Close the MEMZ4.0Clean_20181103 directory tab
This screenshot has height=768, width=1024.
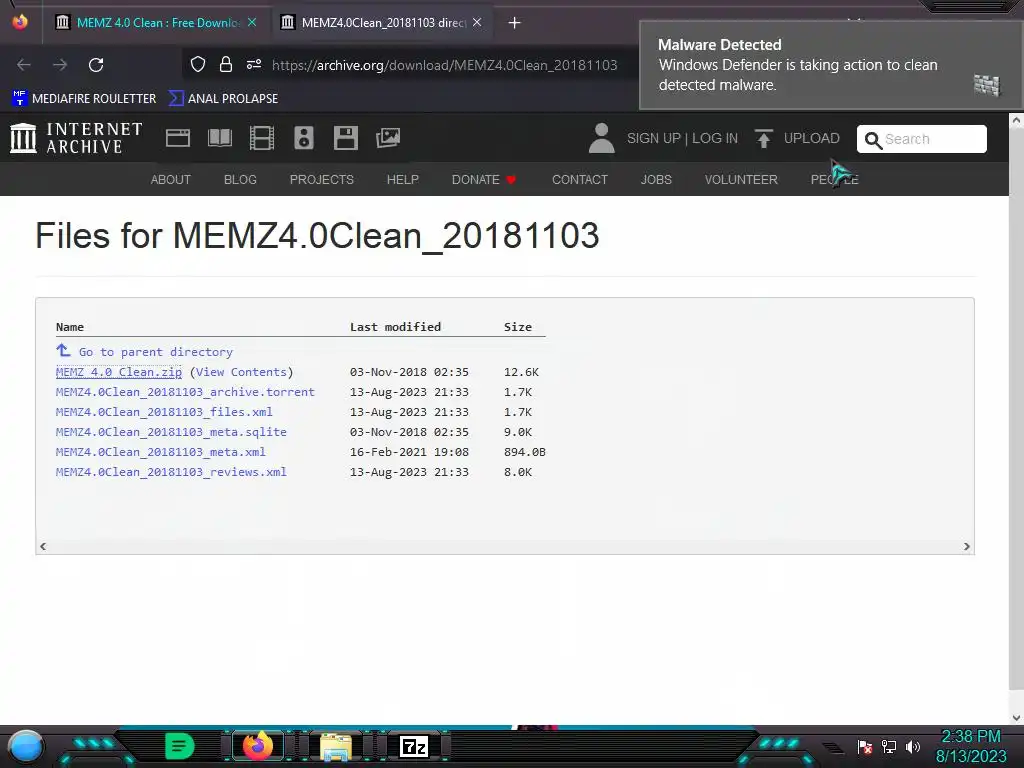click(x=477, y=22)
